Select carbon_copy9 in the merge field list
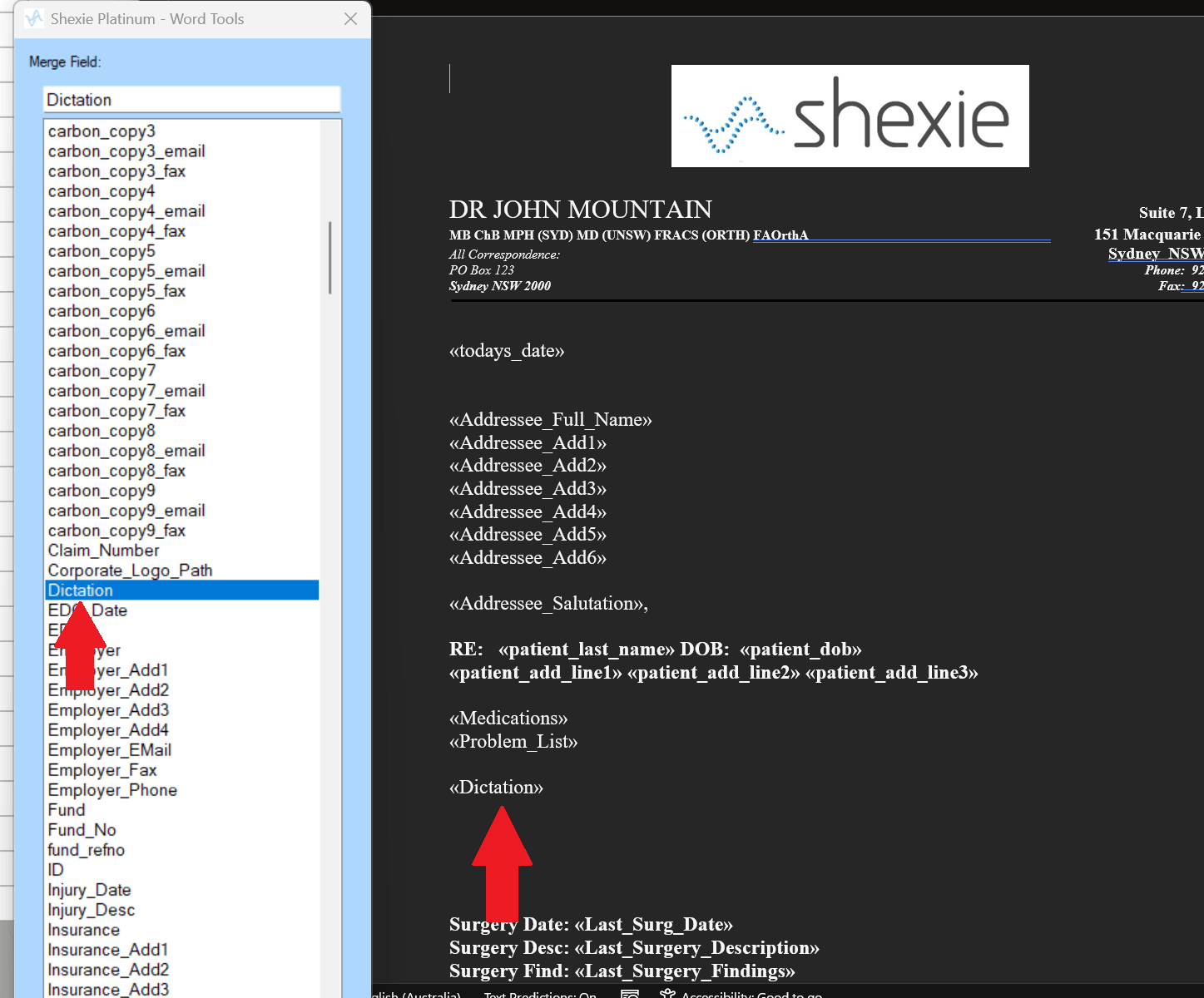This screenshot has height=998, width=1204. [181, 491]
